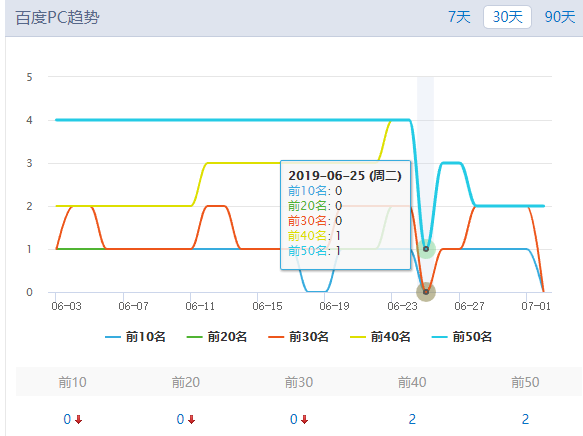
Task: Switch to the 7天 range tab
Action: [459, 17]
